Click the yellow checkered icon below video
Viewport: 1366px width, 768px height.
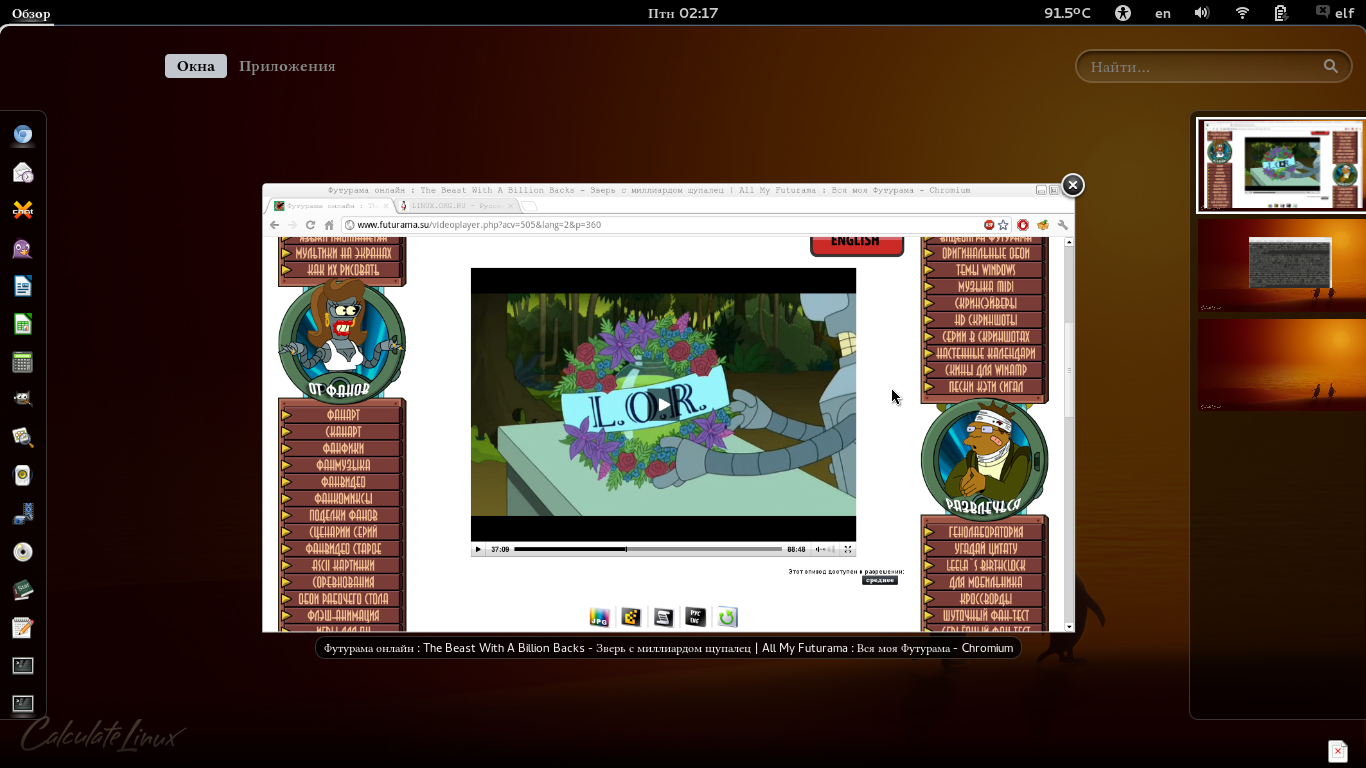coord(631,617)
